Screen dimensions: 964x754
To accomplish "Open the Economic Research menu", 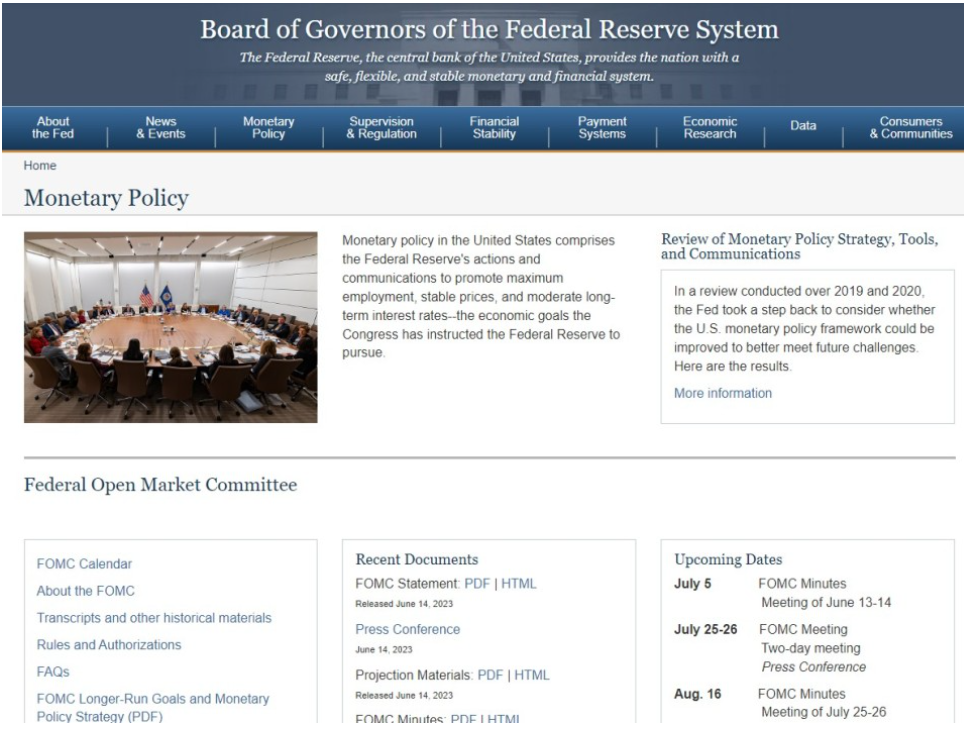I will pos(709,127).
